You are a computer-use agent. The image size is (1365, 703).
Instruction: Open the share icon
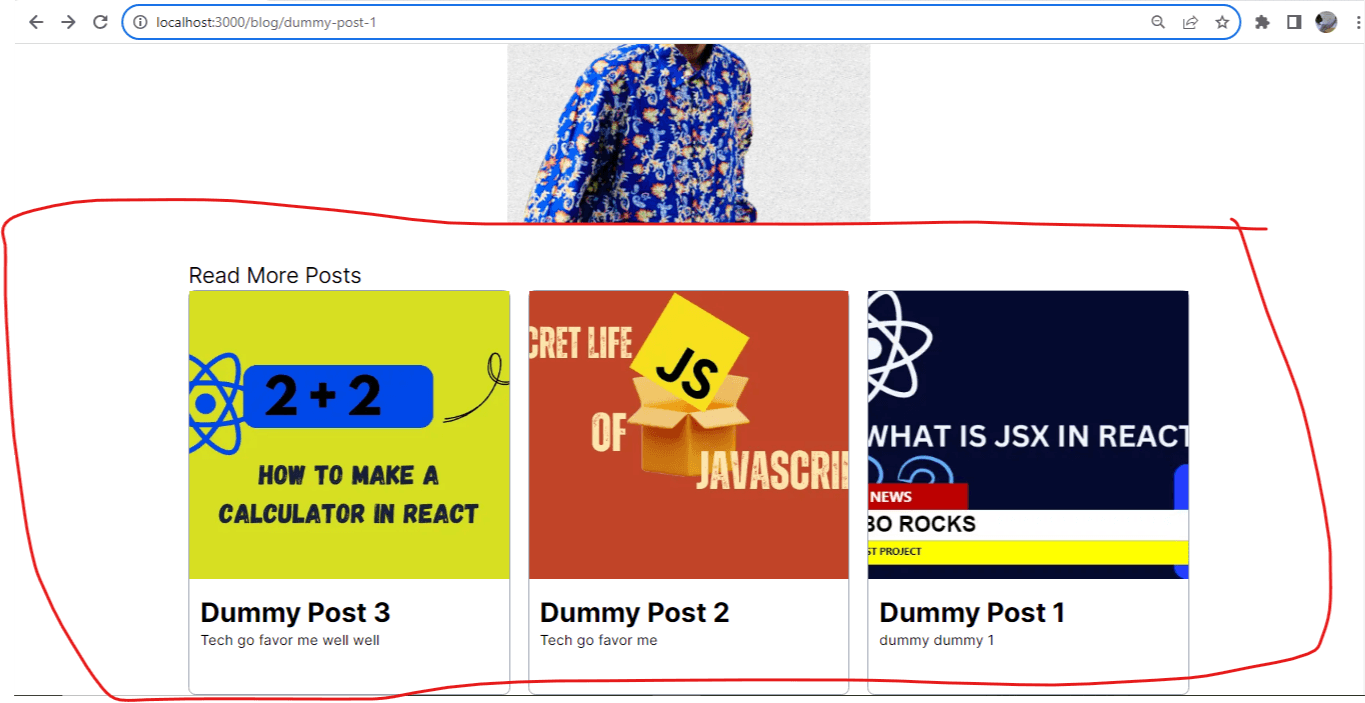click(x=1189, y=21)
